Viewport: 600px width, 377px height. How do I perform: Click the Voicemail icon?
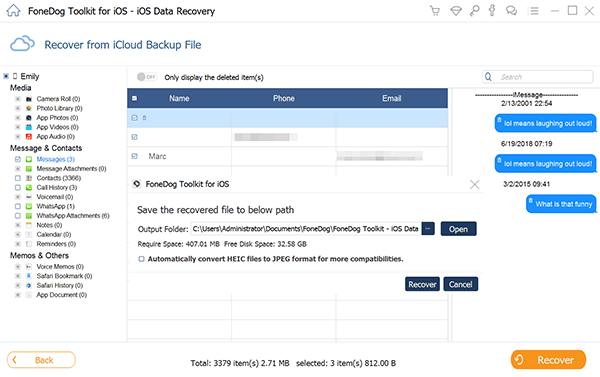[29, 197]
